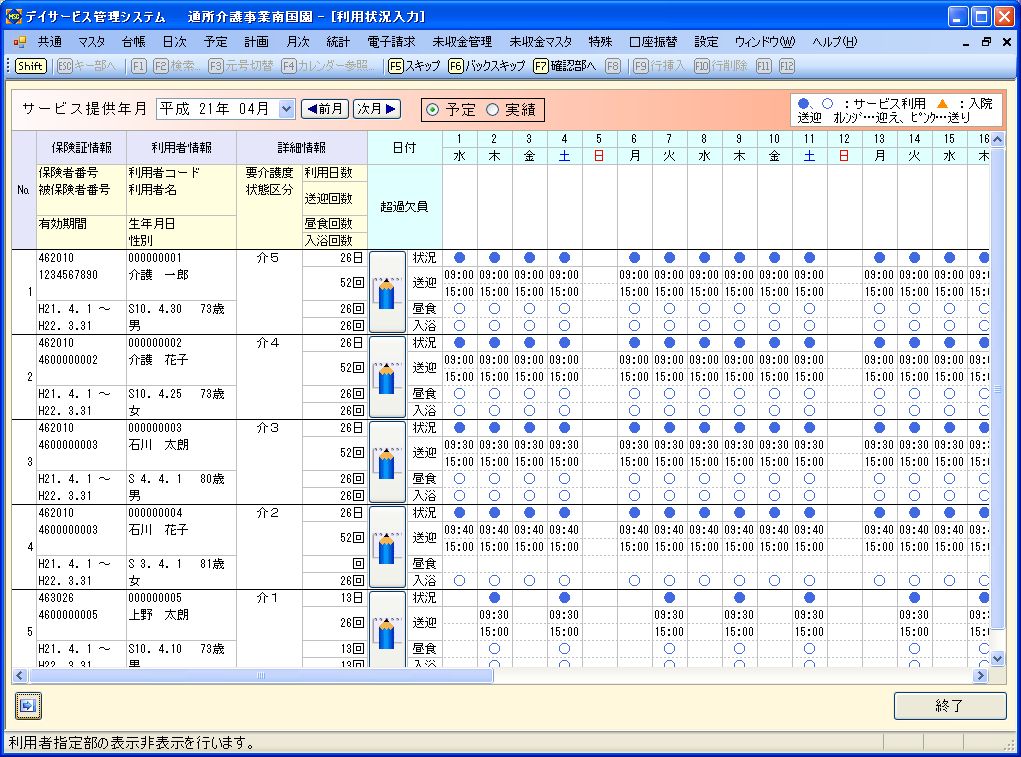Click pencil edit icon for 介護 一郎

coord(388,292)
